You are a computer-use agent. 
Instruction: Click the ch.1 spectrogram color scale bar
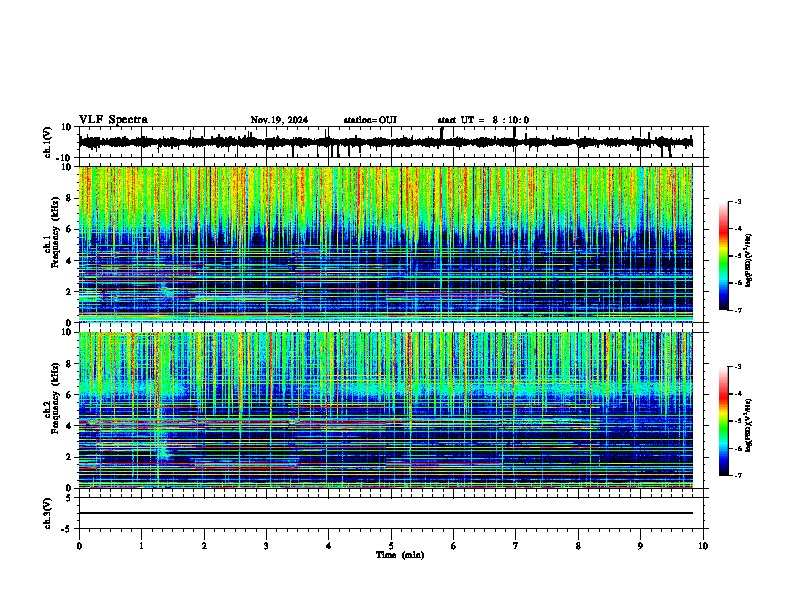click(x=724, y=256)
